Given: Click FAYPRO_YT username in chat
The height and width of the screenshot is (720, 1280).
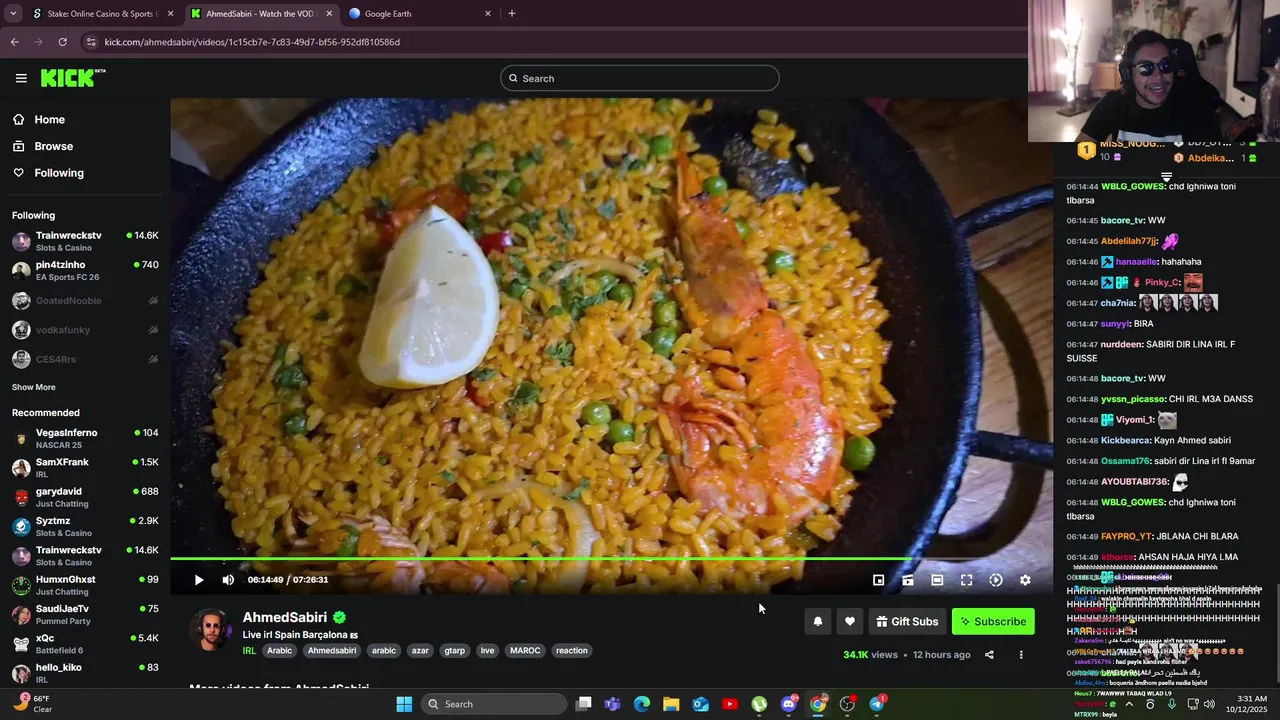Looking at the screenshot, I should coord(1126,537).
